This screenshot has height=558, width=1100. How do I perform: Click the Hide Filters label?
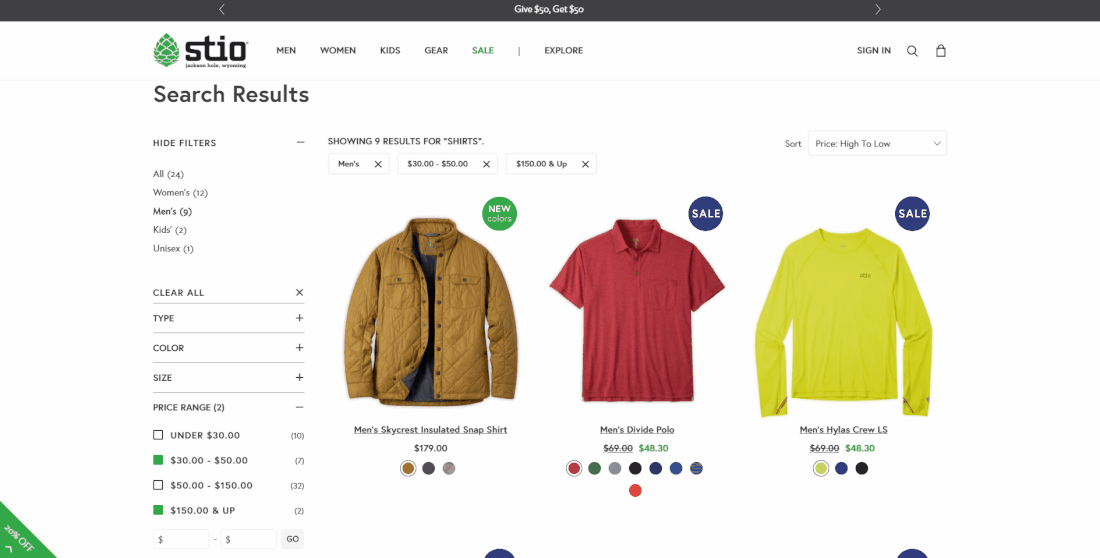click(x=185, y=142)
